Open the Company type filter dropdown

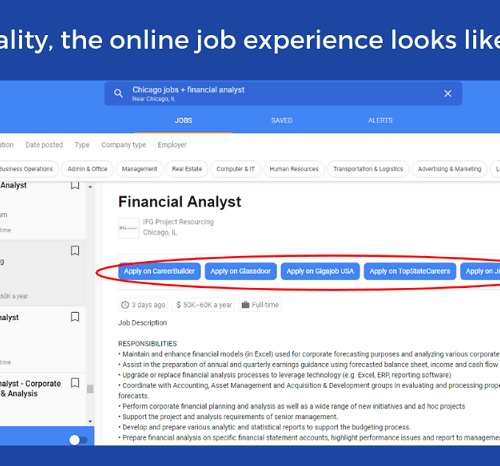point(124,145)
